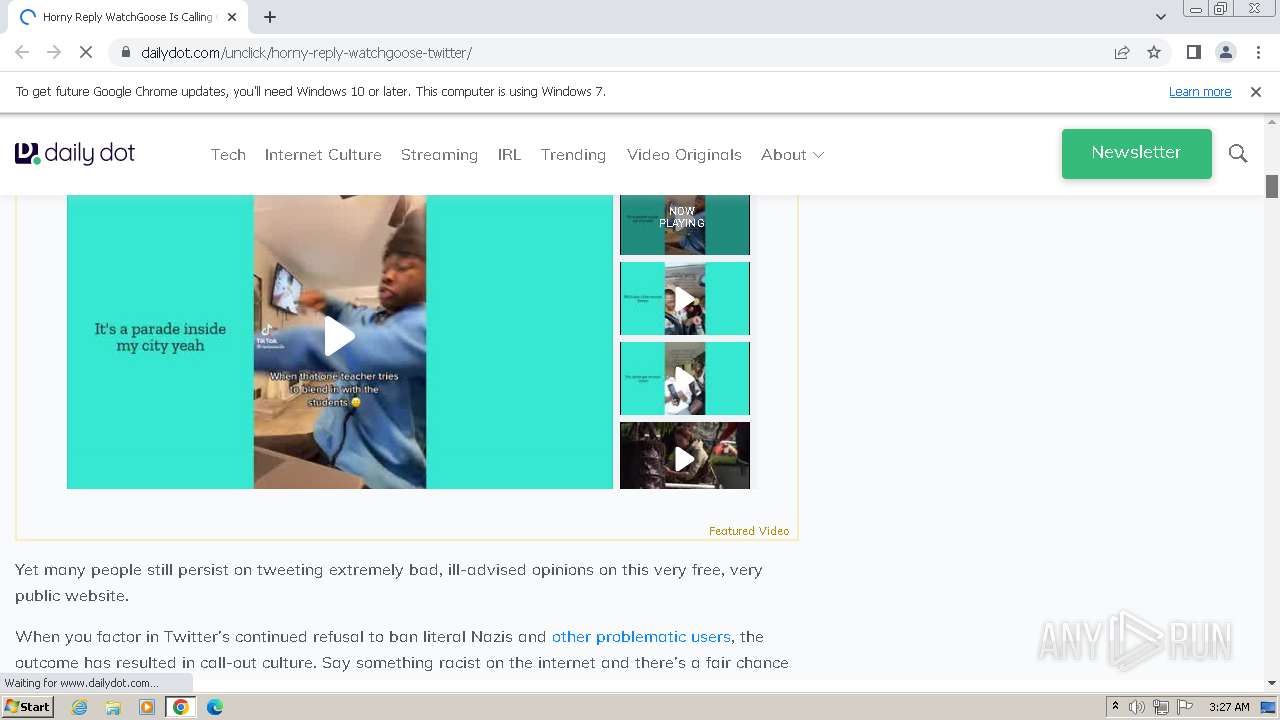The image size is (1280, 720).
Task: Open the Chrome side panel
Action: (1193, 52)
